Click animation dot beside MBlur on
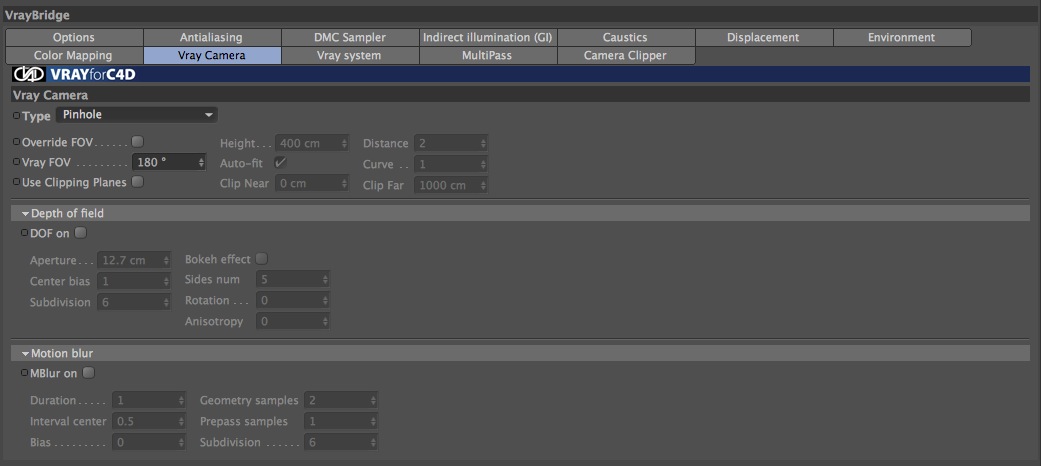The height and width of the screenshot is (466, 1041). pyautogui.click(x=25, y=373)
